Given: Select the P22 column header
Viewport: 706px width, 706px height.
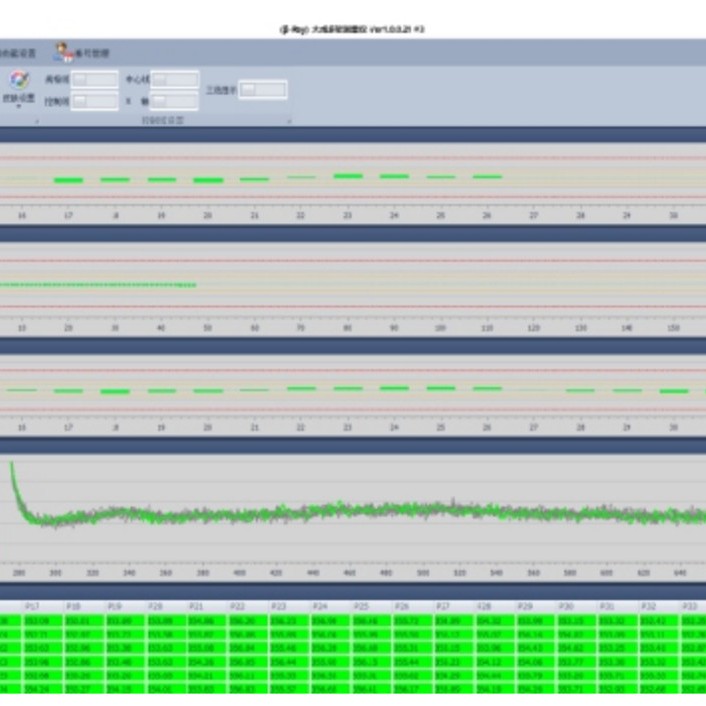Looking at the screenshot, I should pos(249,607).
